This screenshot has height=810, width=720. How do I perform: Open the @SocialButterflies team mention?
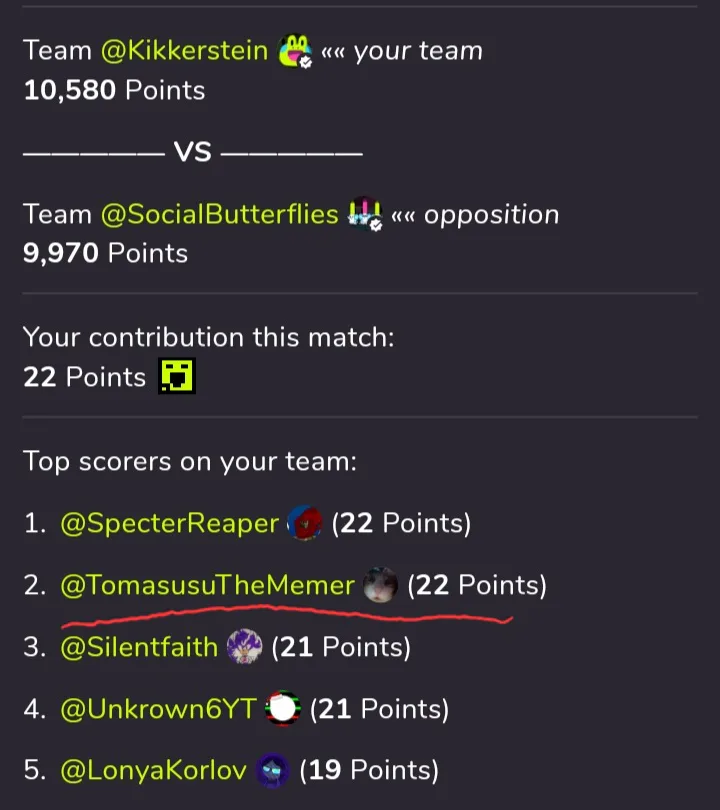click(x=219, y=214)
